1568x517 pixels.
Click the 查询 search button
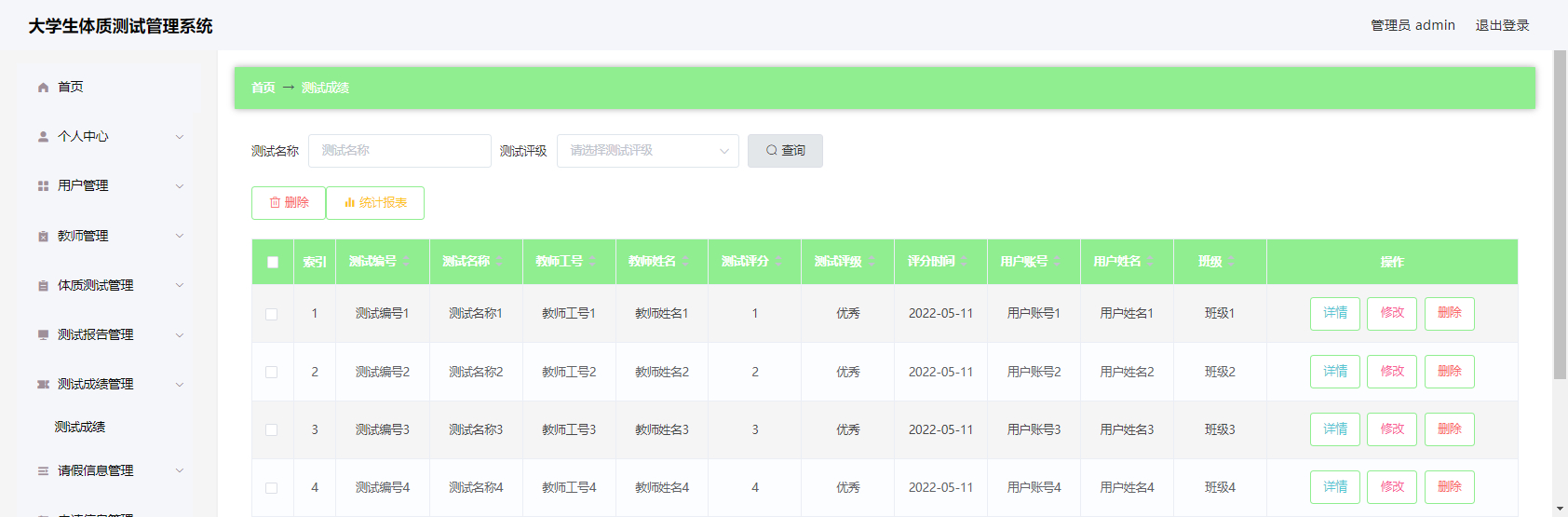click(785, 151)
